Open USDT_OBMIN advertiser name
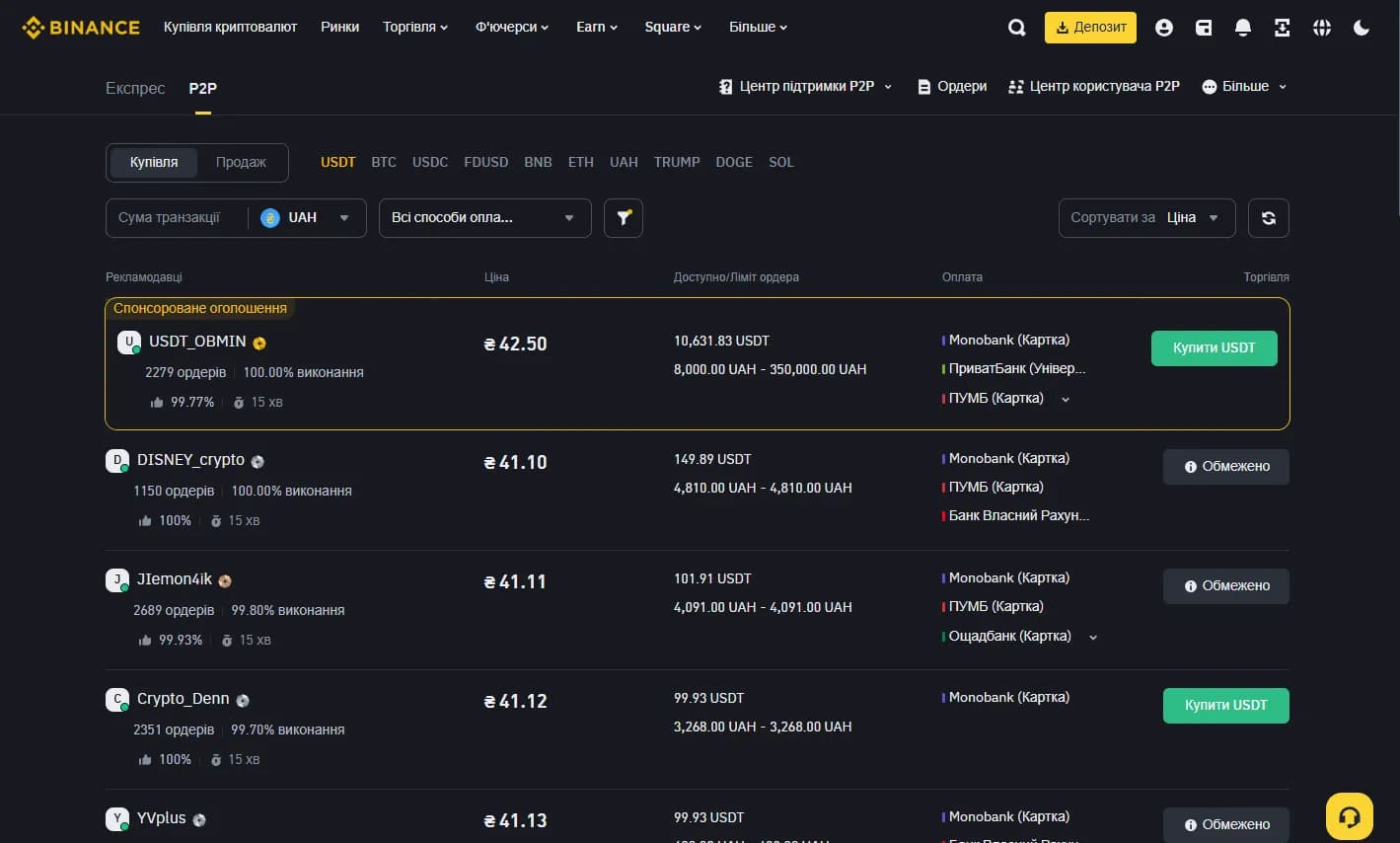Viewport: 1400px width, 843px height. [197, 342]
